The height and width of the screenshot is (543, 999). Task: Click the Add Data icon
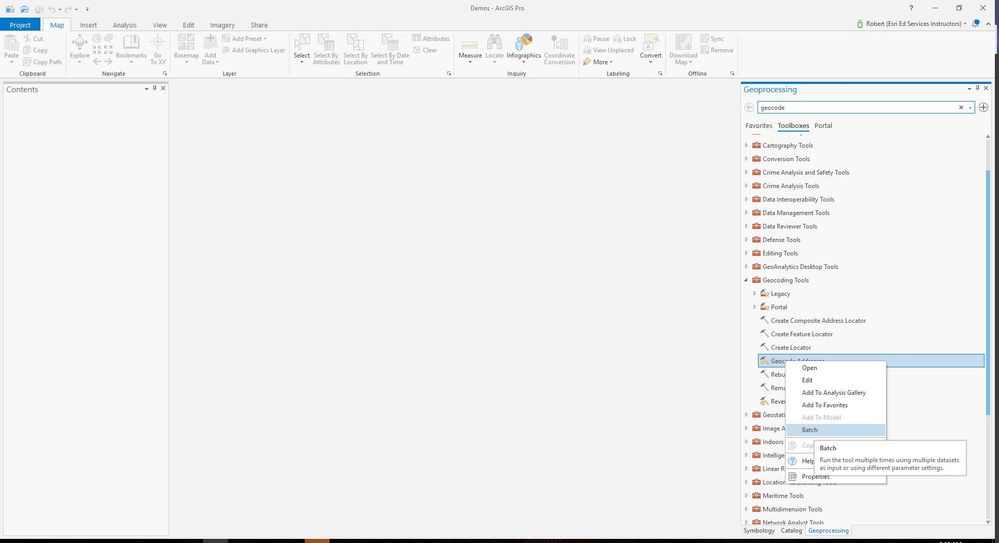[210, 42]
